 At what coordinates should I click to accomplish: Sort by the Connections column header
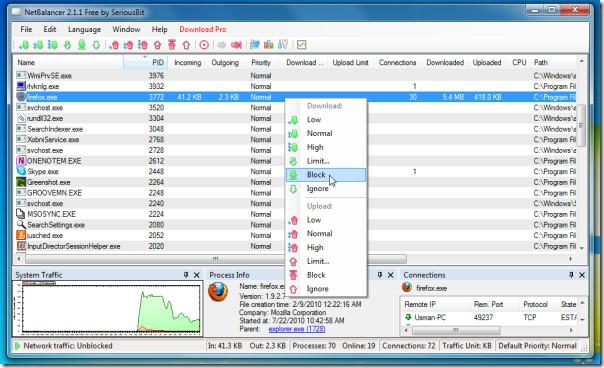point(397,62)
